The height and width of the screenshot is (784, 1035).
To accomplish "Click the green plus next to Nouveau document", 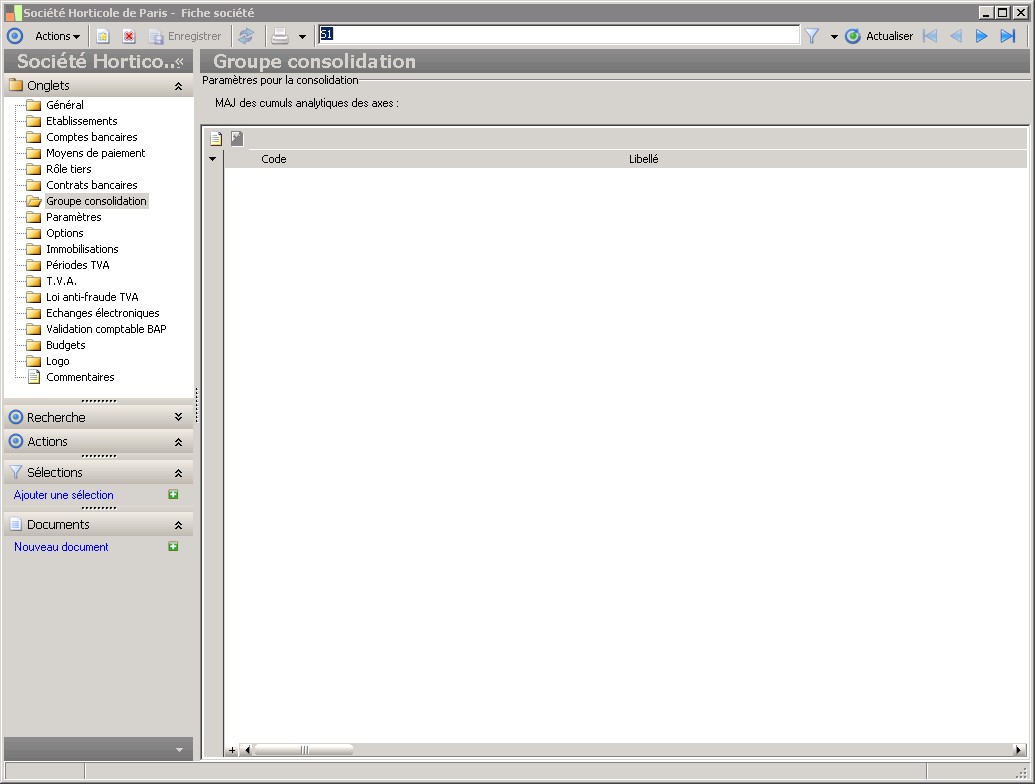I will pyautogui.click(x=173, y=546).
